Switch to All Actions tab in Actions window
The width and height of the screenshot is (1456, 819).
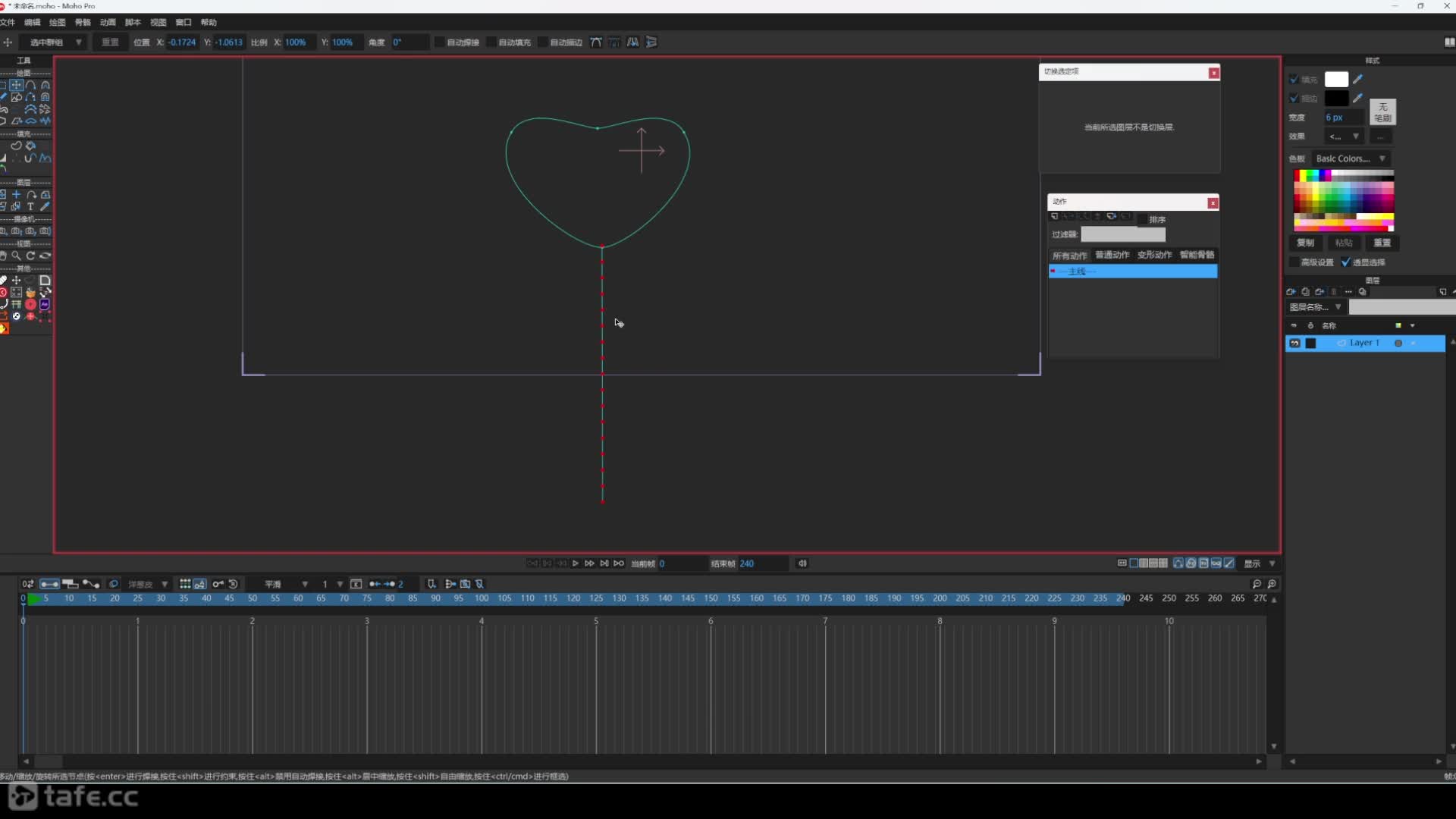pyautogui.click(x=1070, y=256)
